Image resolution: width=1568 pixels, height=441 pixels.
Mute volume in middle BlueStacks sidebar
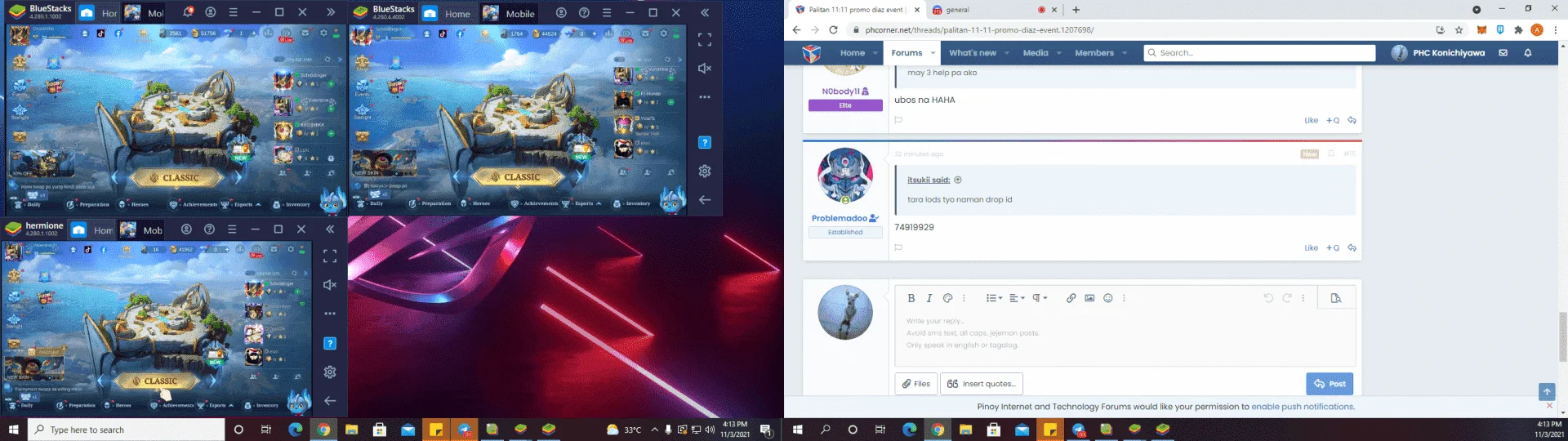point(705,68)
